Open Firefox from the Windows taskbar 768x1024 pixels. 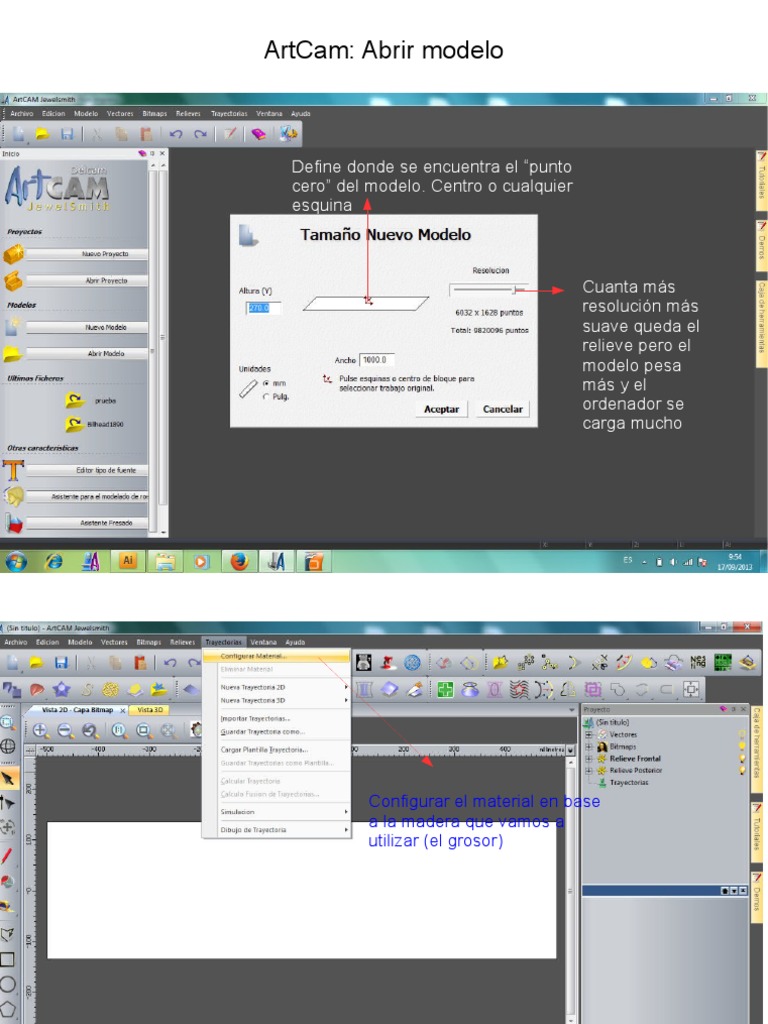click(239, 561)
